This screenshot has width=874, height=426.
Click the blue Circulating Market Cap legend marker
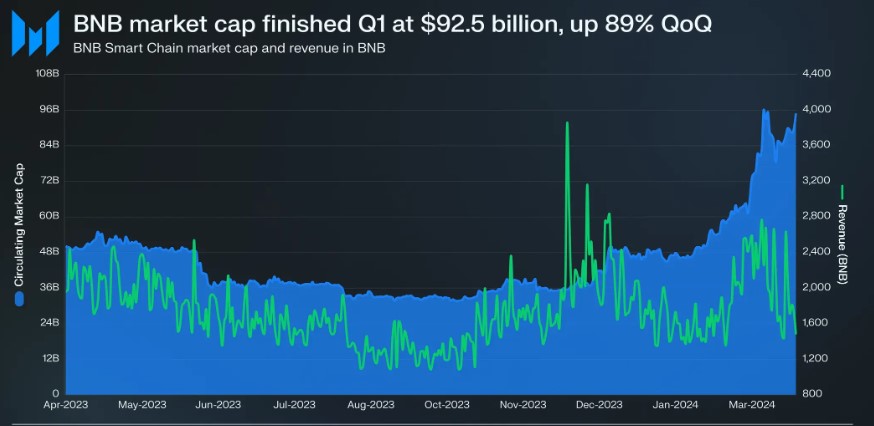[18, 297]
